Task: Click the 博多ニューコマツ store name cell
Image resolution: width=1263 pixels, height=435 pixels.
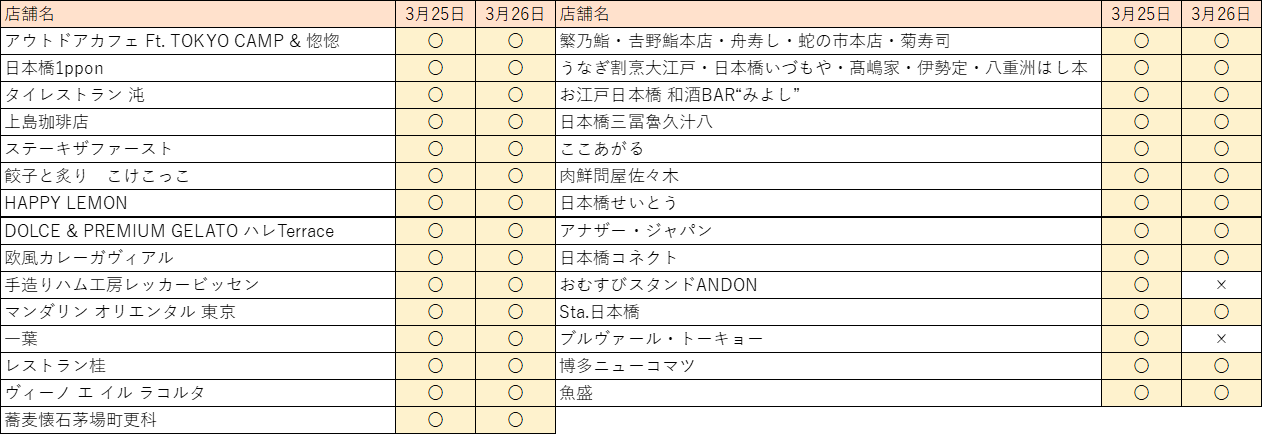Action: 828,366
